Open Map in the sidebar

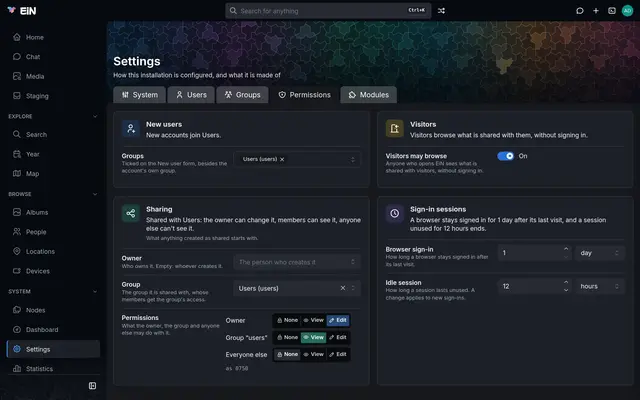(x=53, y=173)
